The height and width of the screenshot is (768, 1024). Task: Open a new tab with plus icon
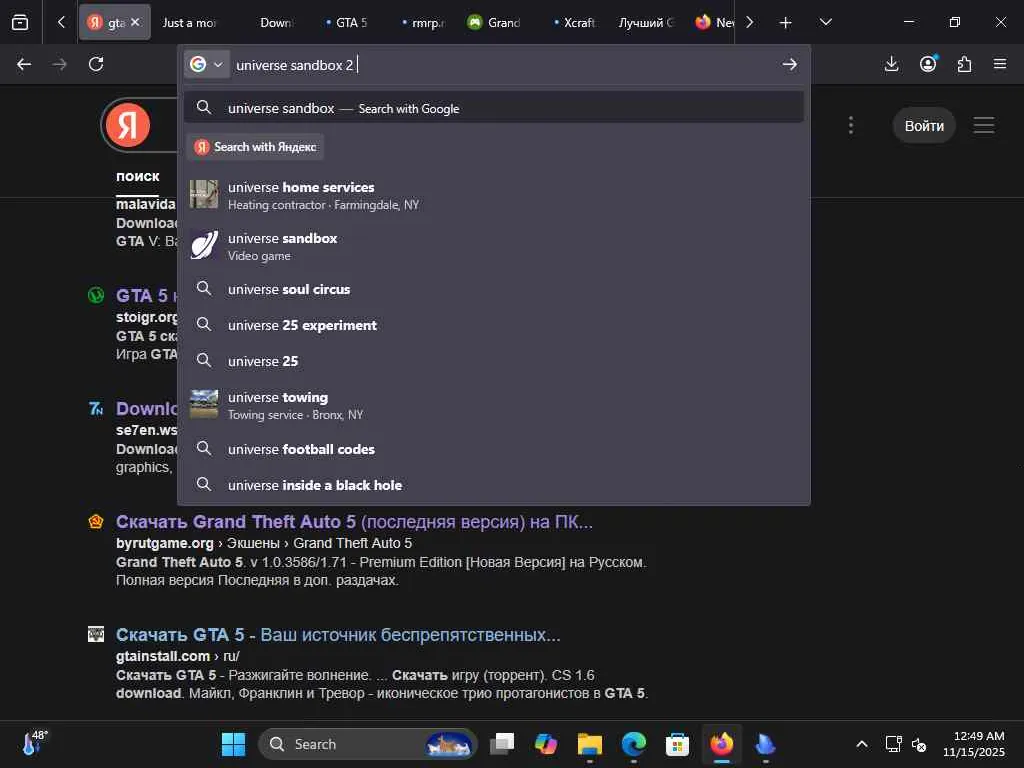pyautogui.click(x=786, y=23)
